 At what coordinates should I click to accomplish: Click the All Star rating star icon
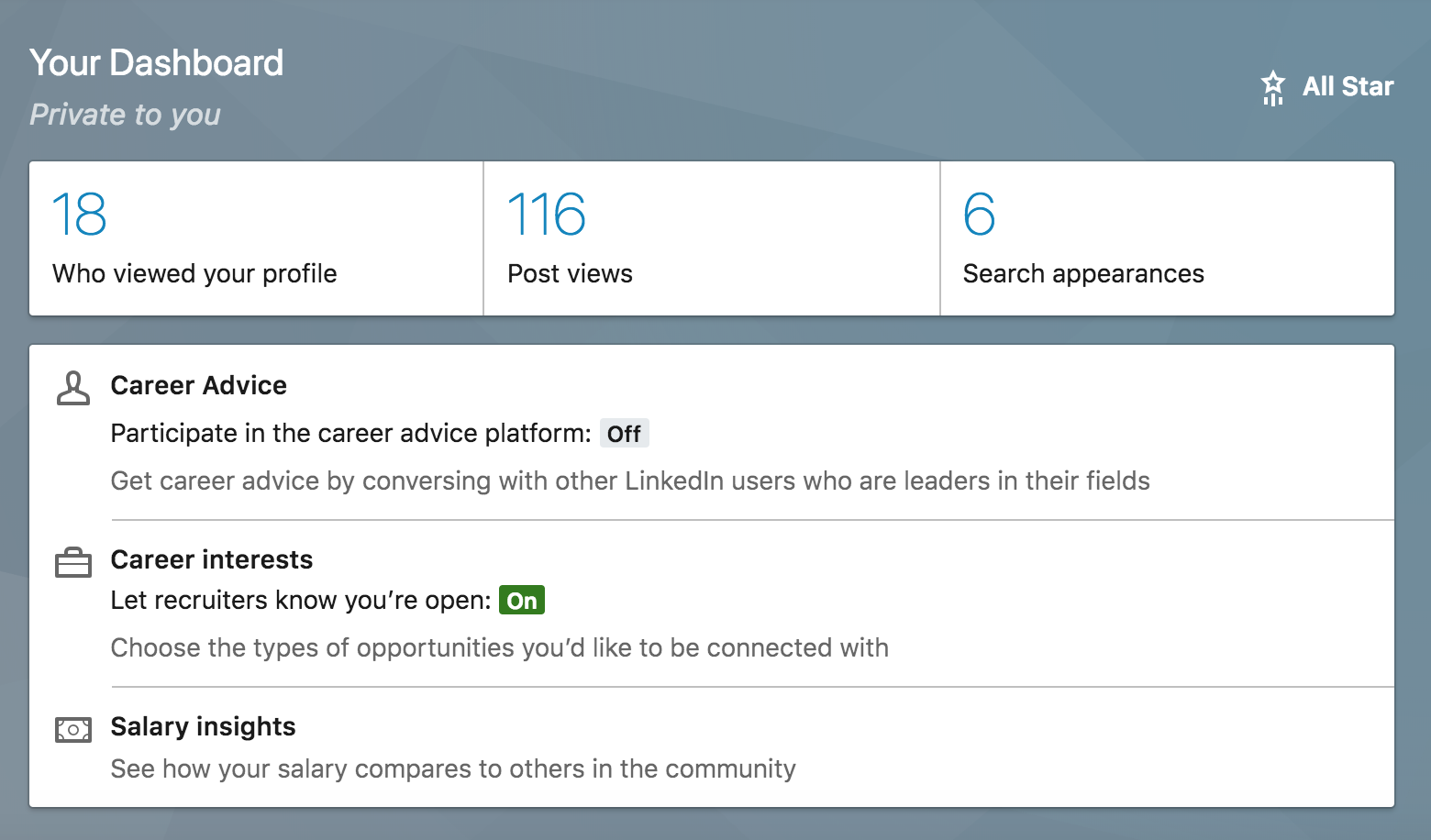click(x=1272, y=87)
